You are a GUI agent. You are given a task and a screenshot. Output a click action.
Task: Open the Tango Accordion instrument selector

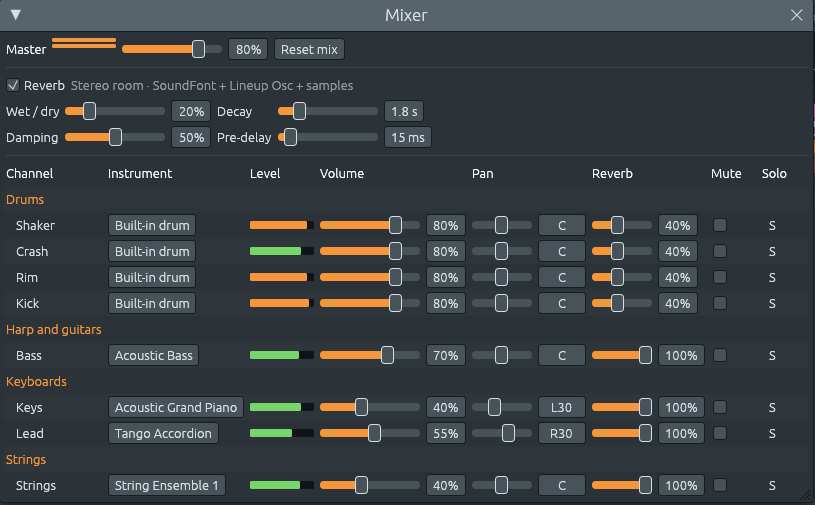pyautogui.click(x=163, y=433)
